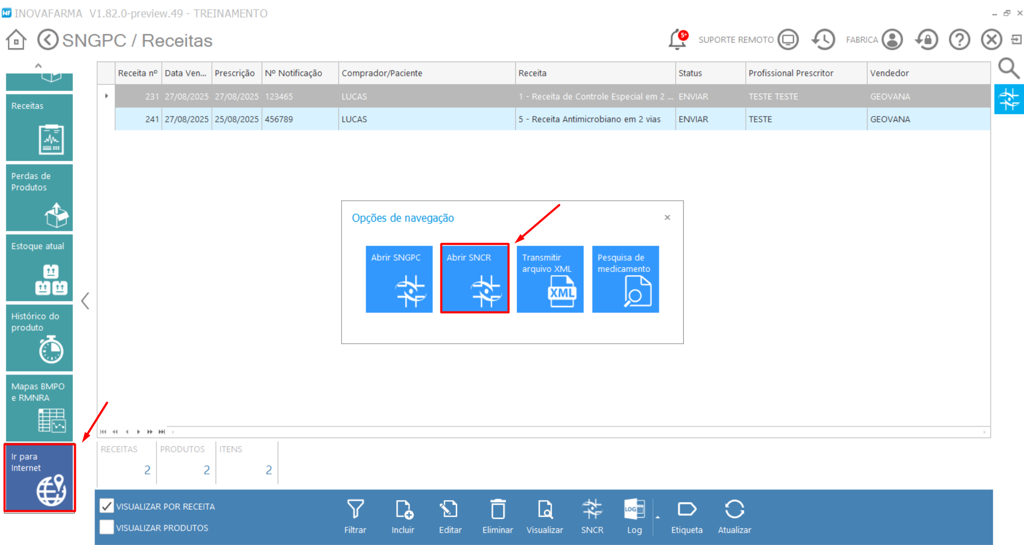Click the back arrow beside SNGPC / Receitas
The width and height of the screenshot is (1024, 545).
coord(48,40)
